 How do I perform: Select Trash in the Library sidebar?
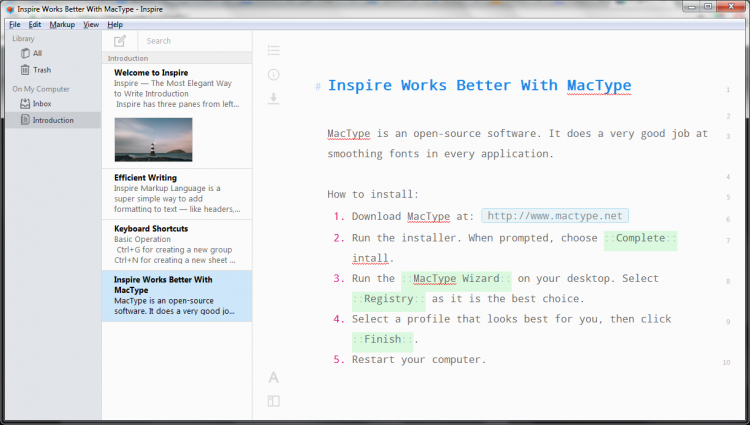[x=53, y=70]
